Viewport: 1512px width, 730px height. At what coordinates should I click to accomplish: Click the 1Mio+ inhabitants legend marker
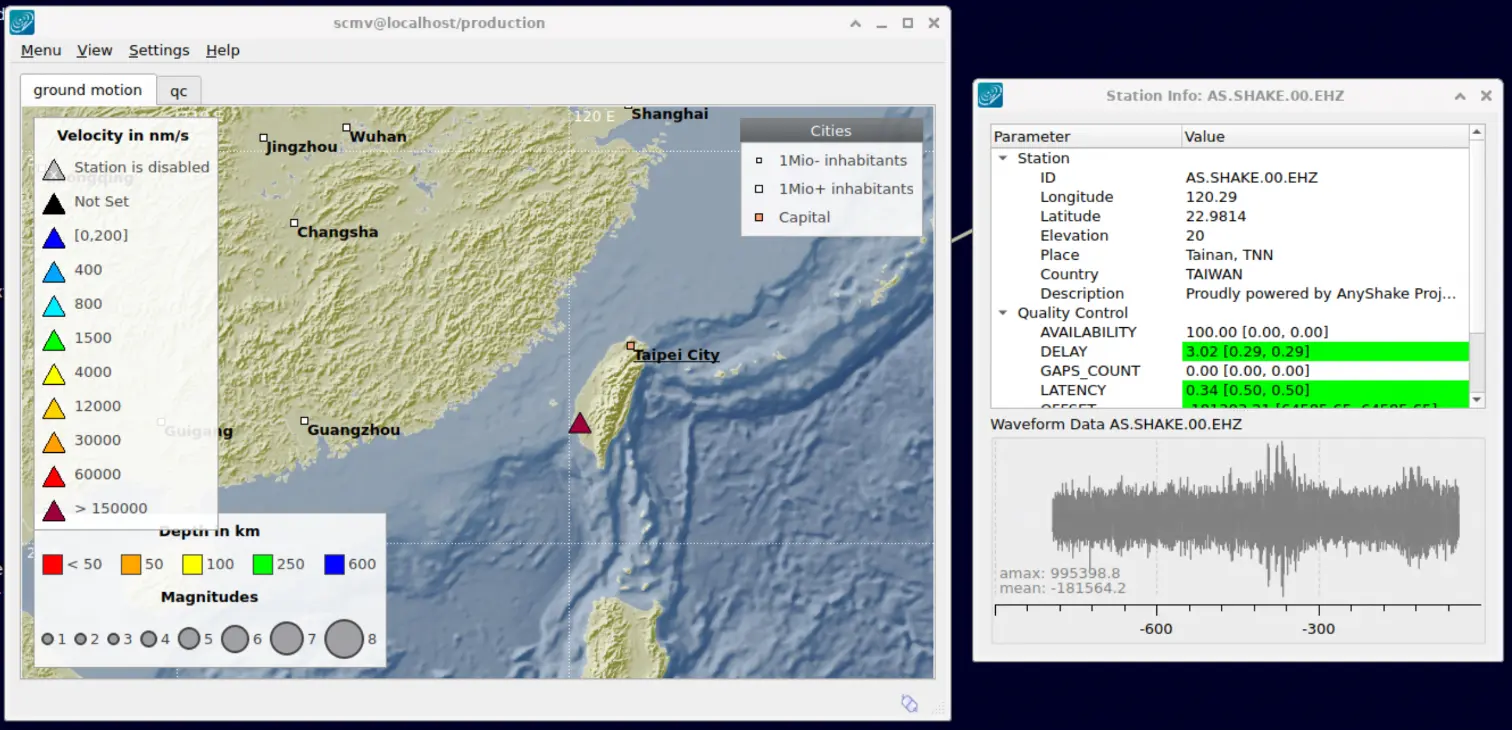tap(759, 189)
